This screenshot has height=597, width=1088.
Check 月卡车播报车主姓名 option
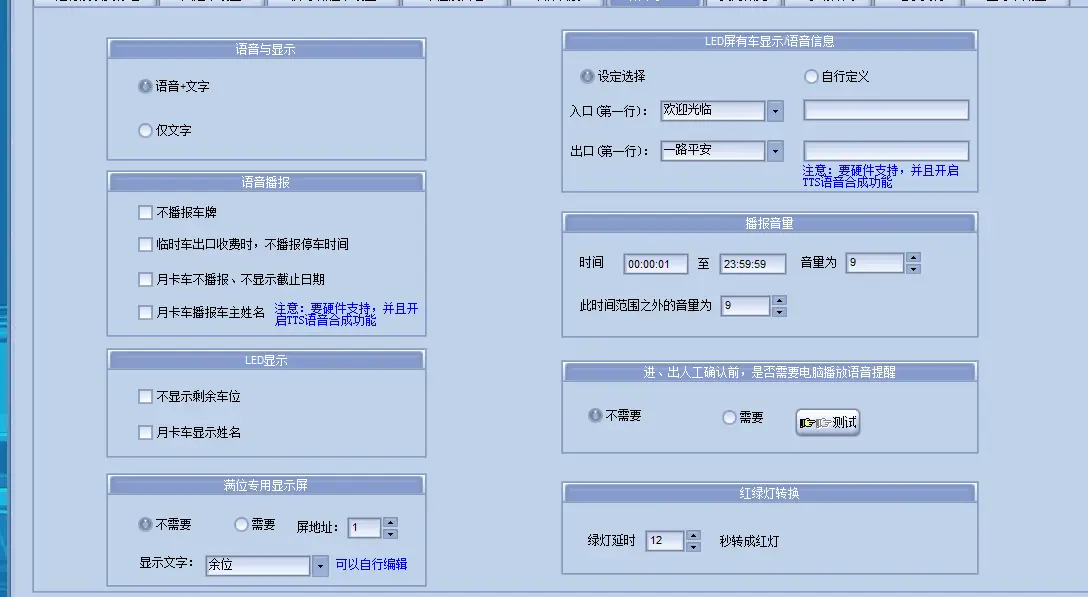[x=145, y=312]
